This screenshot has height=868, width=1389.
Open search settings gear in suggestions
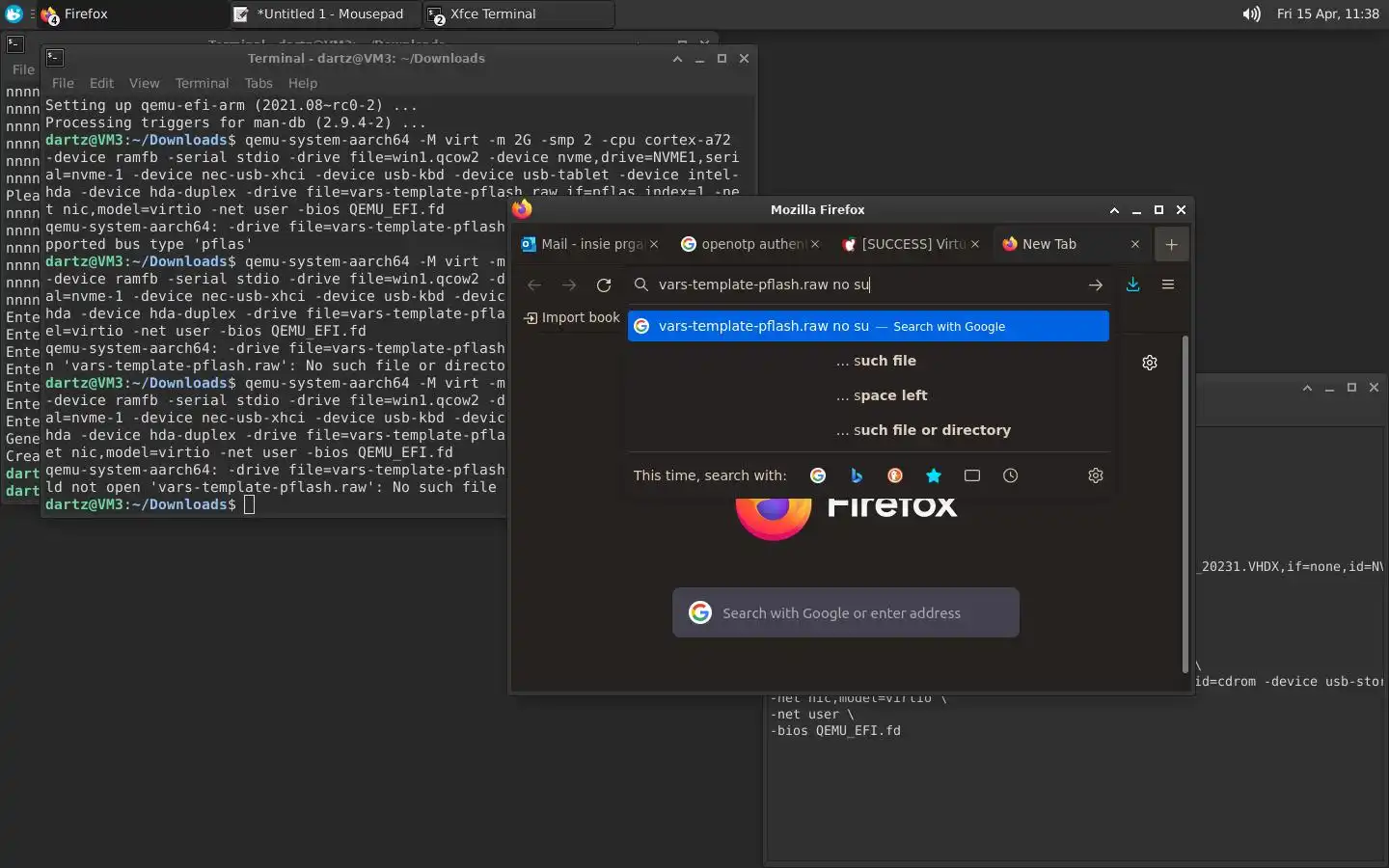point(1096,475)
